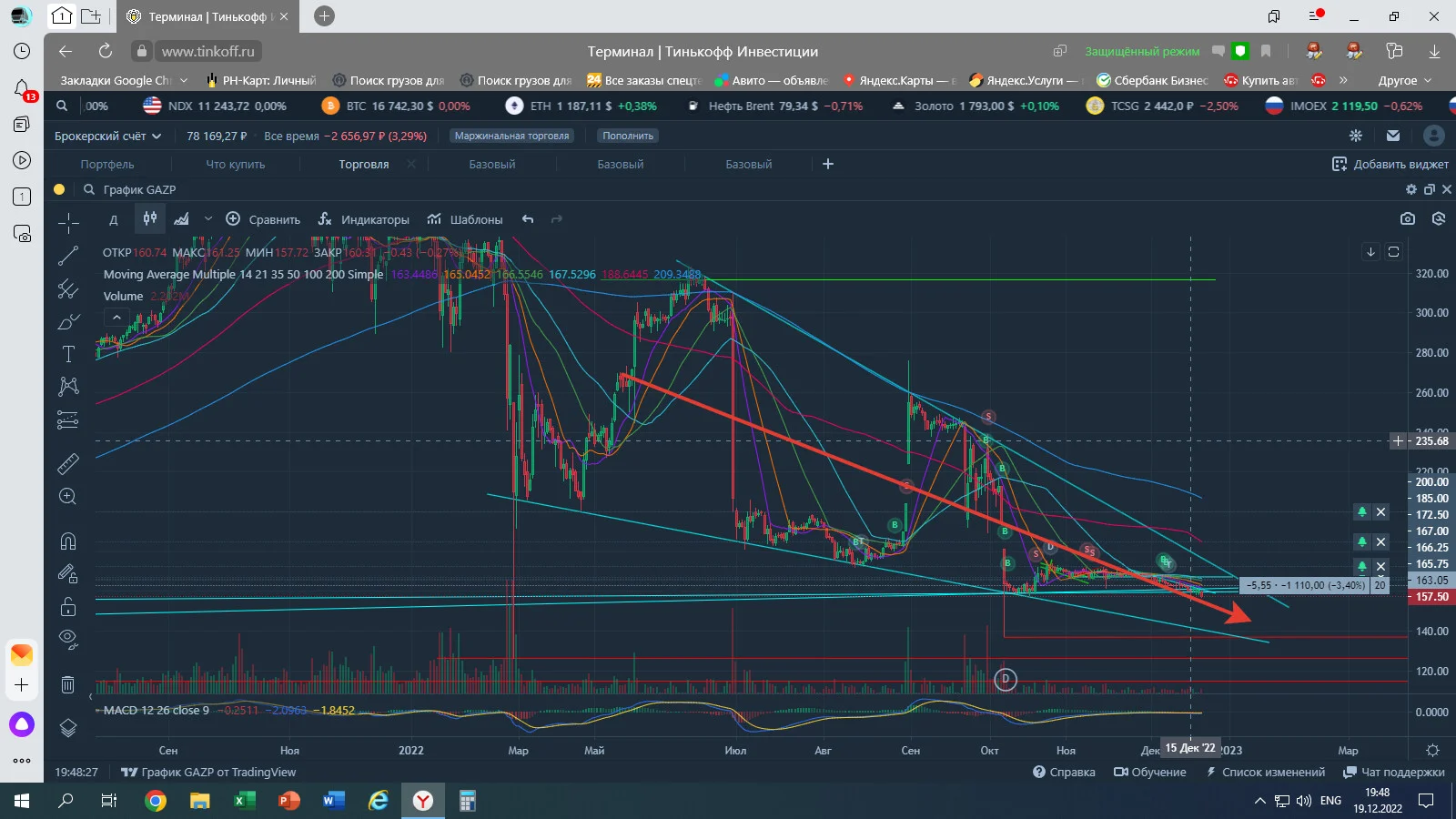Open Chrome from the Windows taskbar

pyautogui.click(x=156, y=801)
